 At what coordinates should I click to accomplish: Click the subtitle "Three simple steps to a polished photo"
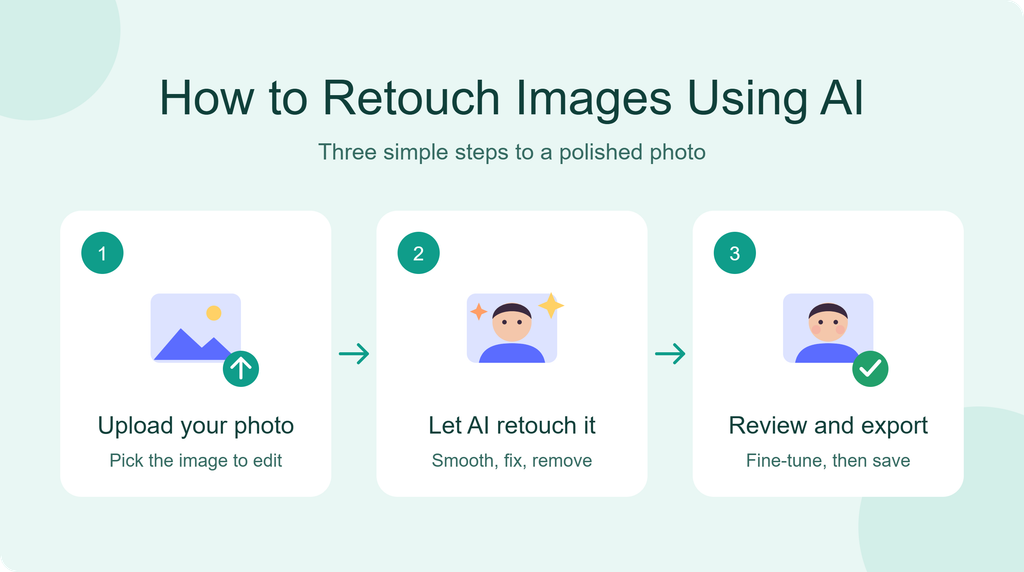[x=512, y=152]
